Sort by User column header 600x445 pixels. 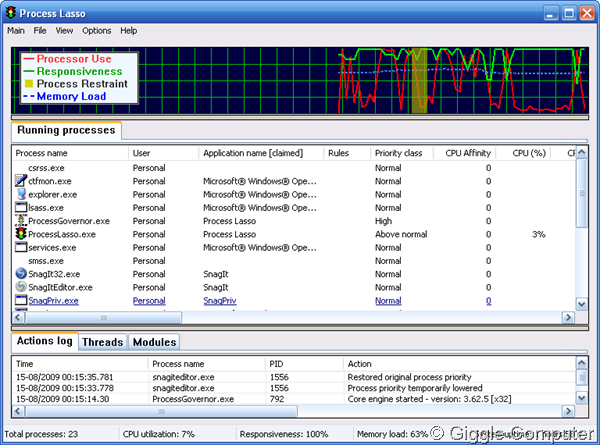coord(163,153)
